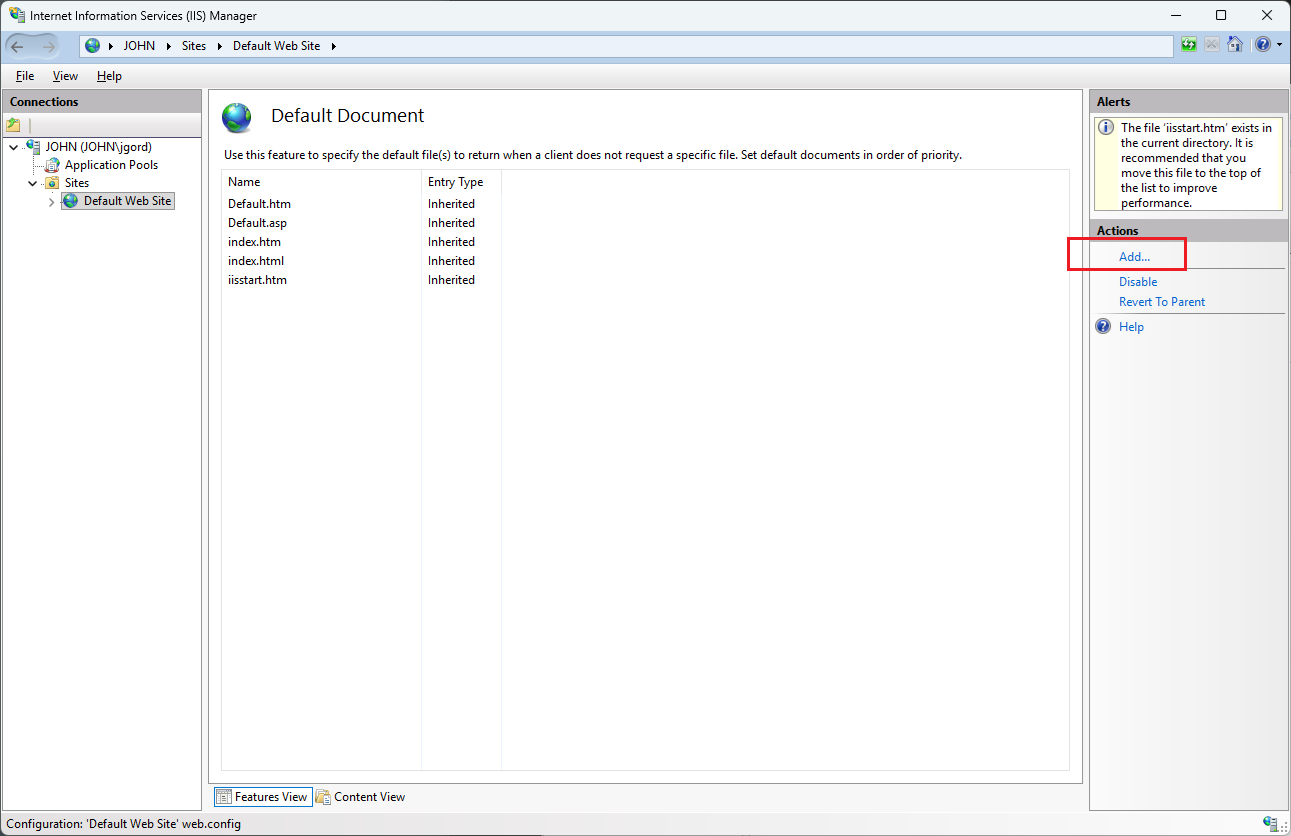Click the Up folder icon in Connections
Screen dimensions: 1291x836
(13, 125)
